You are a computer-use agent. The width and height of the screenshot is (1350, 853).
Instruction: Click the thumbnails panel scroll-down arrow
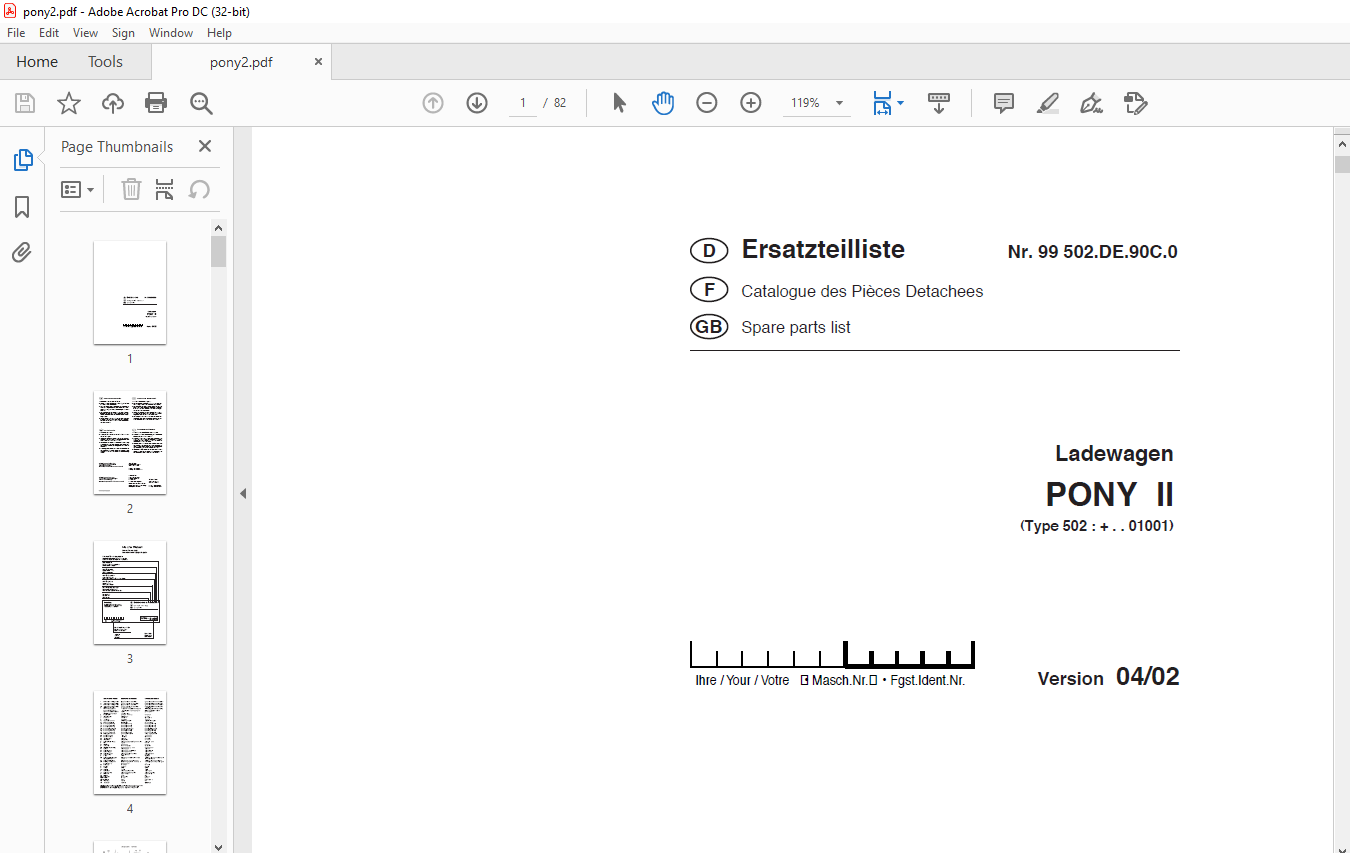click(x=219, y=846)
